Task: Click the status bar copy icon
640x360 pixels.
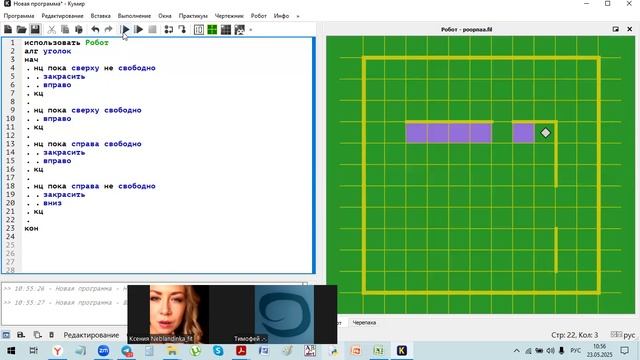Action: (37, 335)
